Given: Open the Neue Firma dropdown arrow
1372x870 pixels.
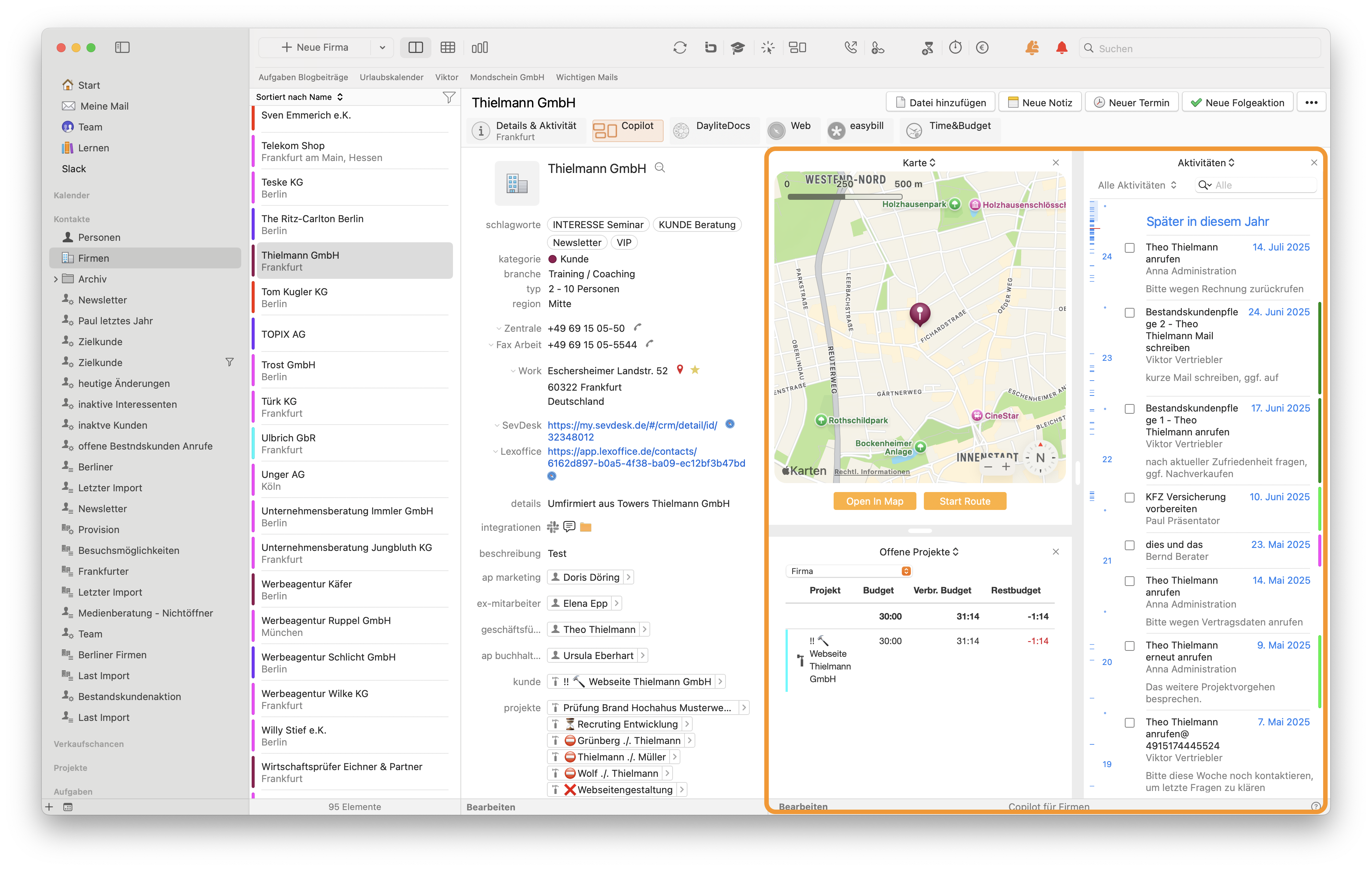Looking at the screenshot, I should (382, 48).
